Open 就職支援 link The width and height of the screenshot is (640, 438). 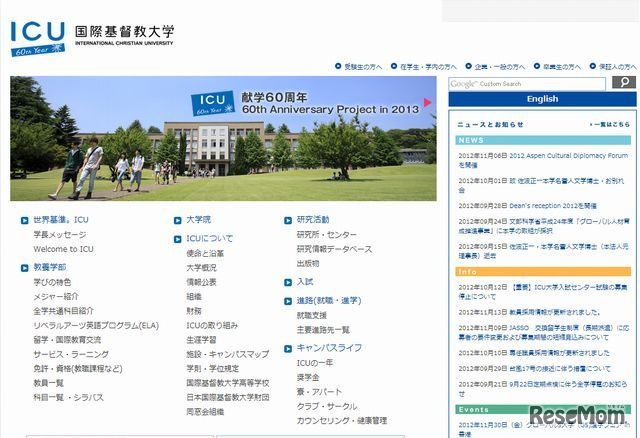[311, 316]
